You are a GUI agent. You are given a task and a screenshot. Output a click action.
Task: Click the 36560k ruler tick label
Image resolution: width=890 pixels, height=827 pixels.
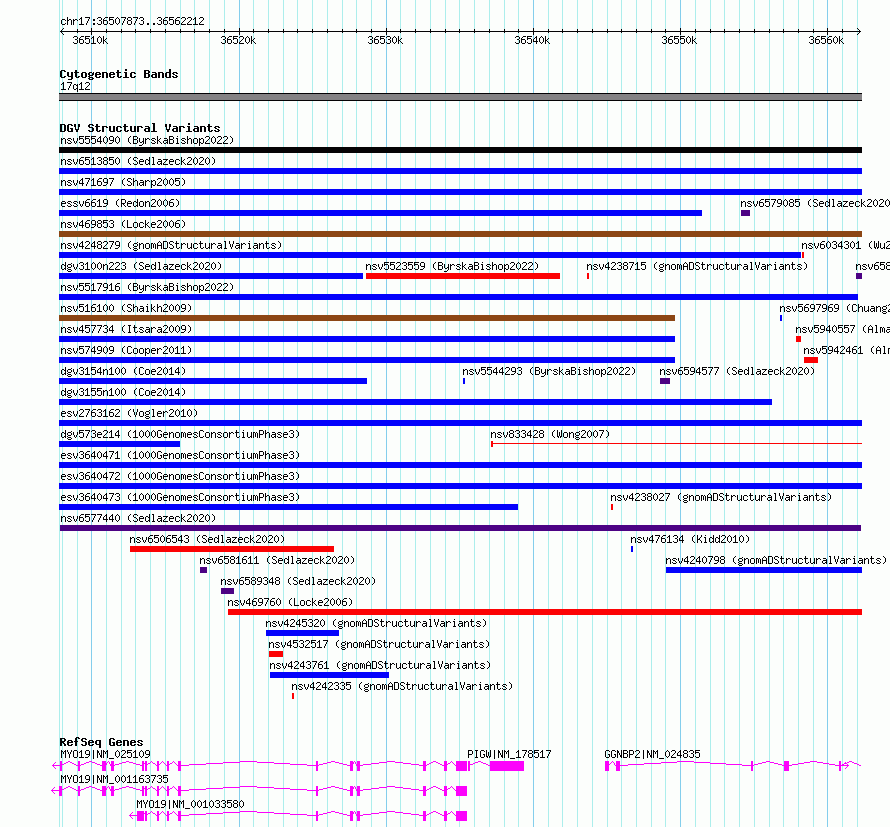tap(826, 40)
